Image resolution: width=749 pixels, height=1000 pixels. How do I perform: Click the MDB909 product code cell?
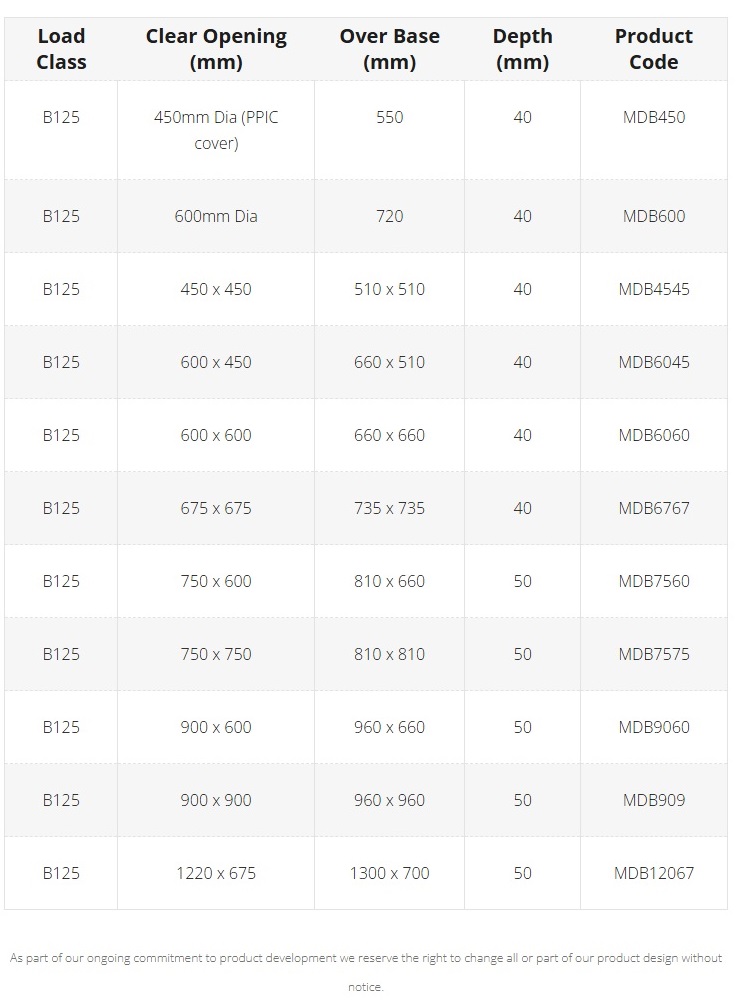(x=654, y=800)
